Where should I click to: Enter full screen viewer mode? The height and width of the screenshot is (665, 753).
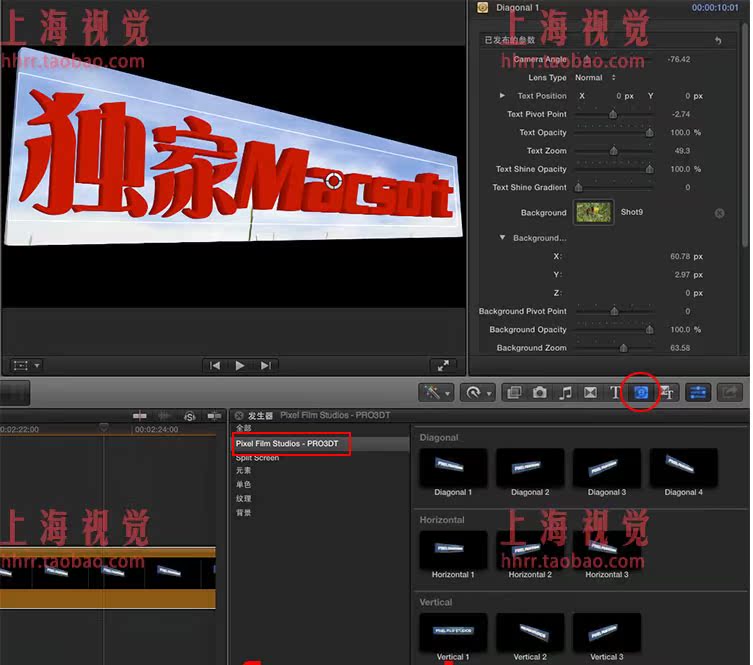coord(443,366)
